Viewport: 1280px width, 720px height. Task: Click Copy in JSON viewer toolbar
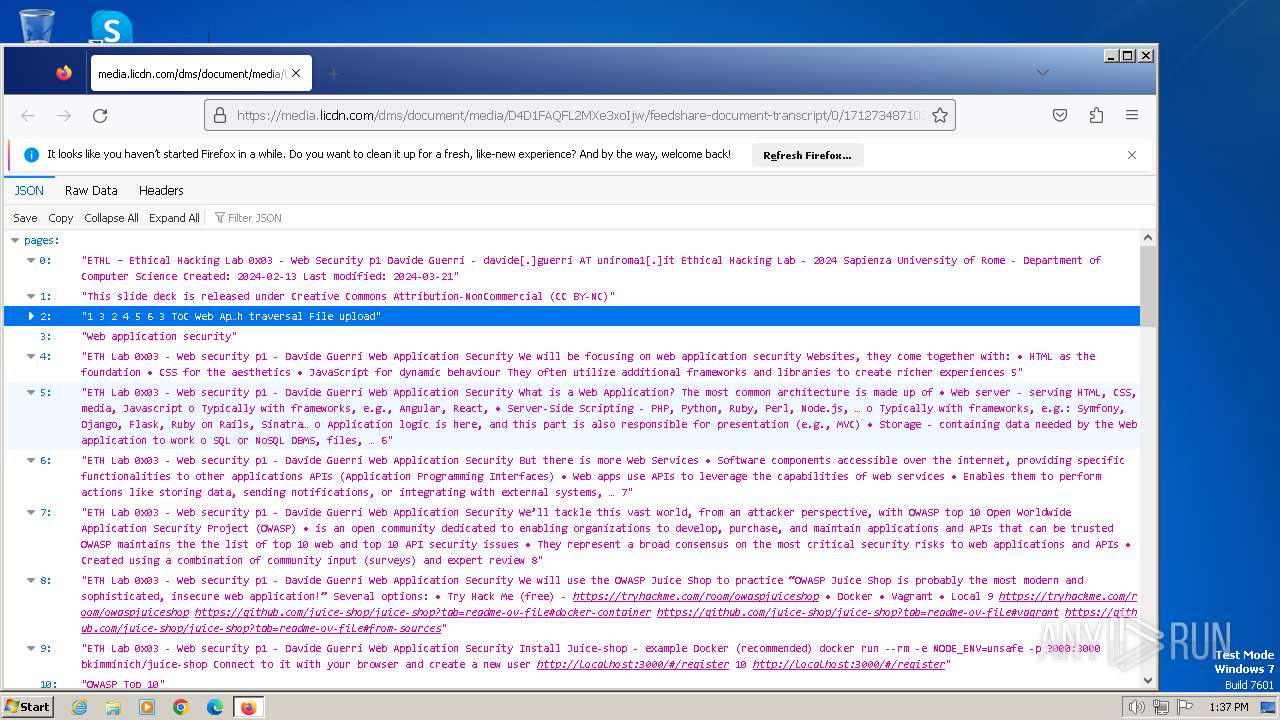[61, 218]
